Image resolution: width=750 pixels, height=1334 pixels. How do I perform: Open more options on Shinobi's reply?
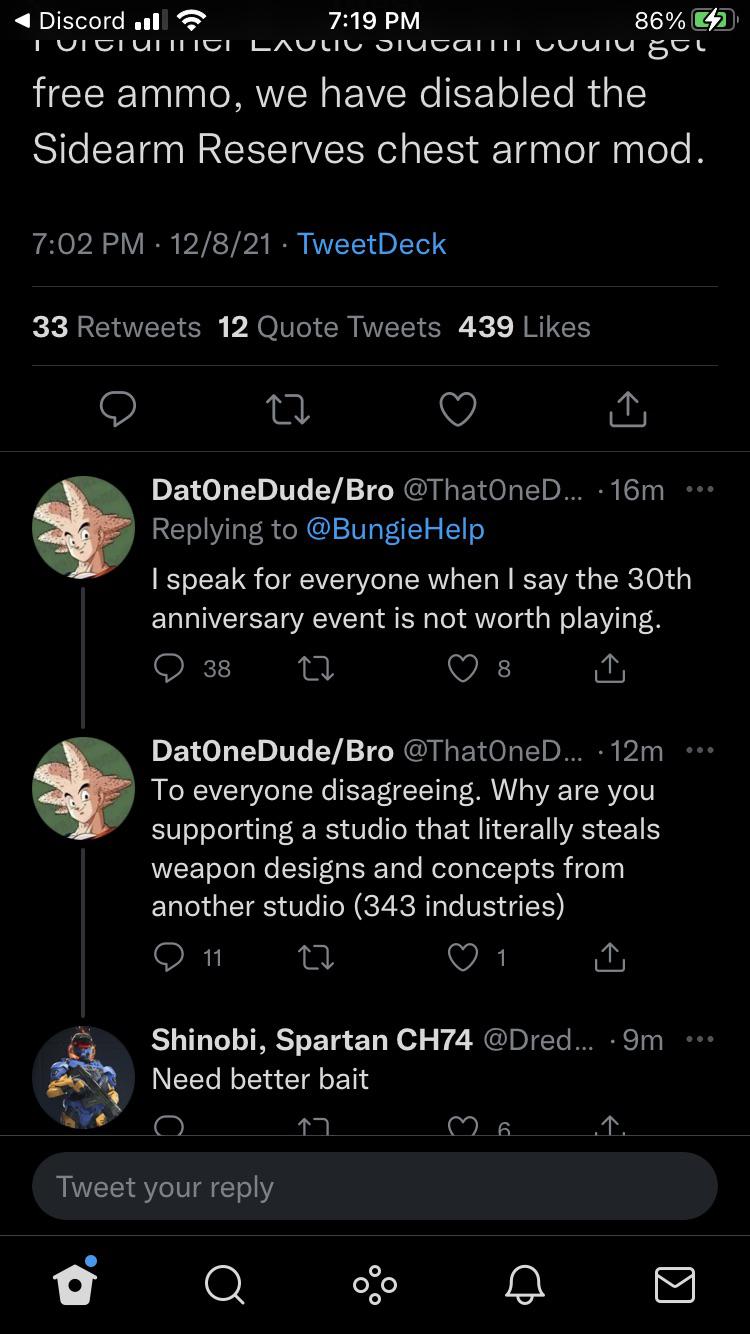coord(699,1040)
